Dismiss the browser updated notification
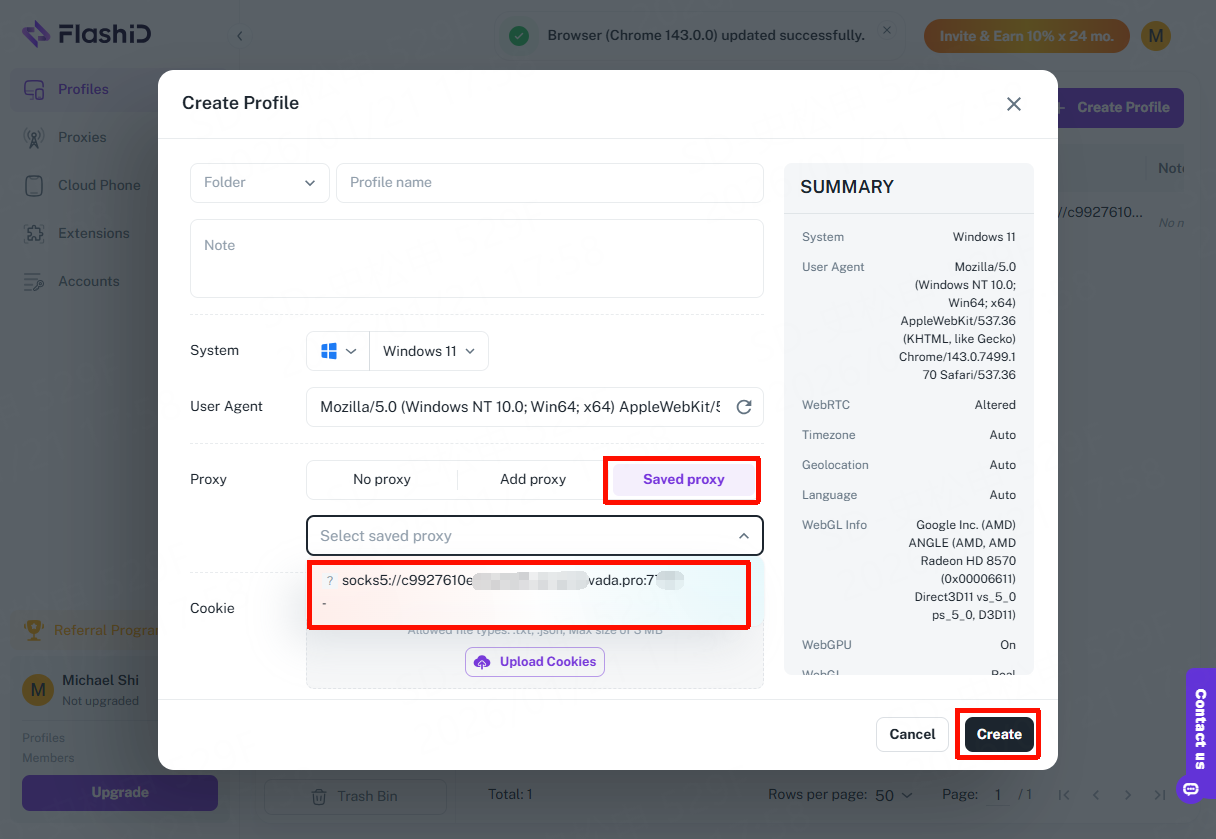Viewport: 1216px width, 839px height. (886, 31)
